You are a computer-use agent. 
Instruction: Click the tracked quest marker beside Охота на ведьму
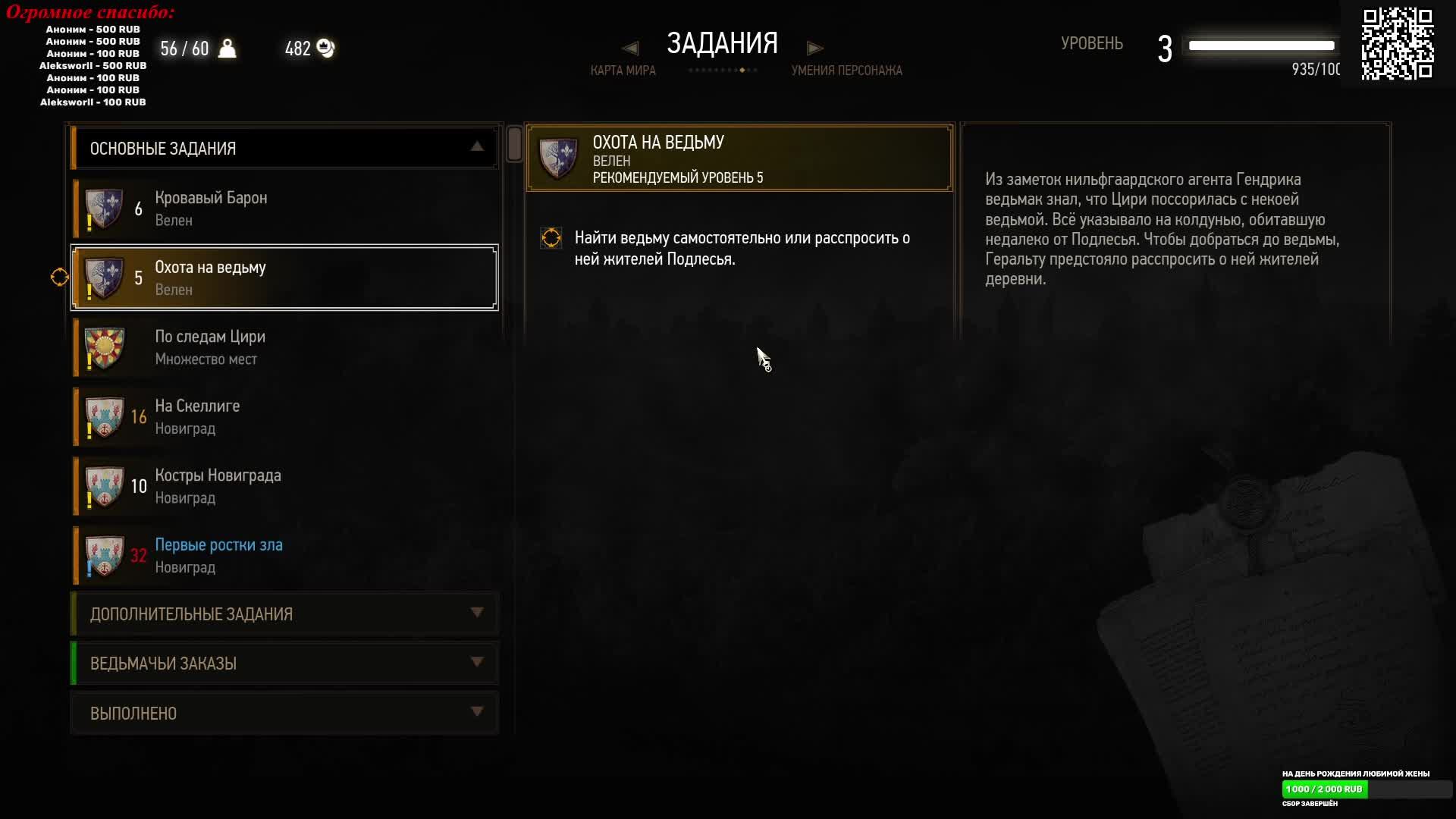pos(59,278)
